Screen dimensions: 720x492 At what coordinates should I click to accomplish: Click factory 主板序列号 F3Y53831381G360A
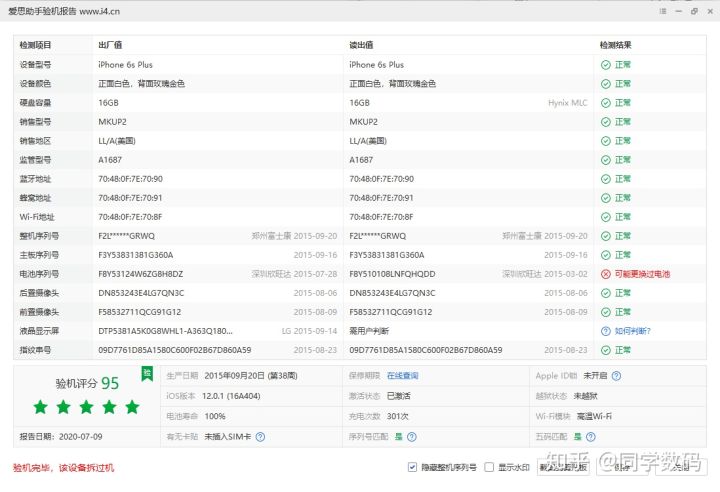(x=135, y=255)
